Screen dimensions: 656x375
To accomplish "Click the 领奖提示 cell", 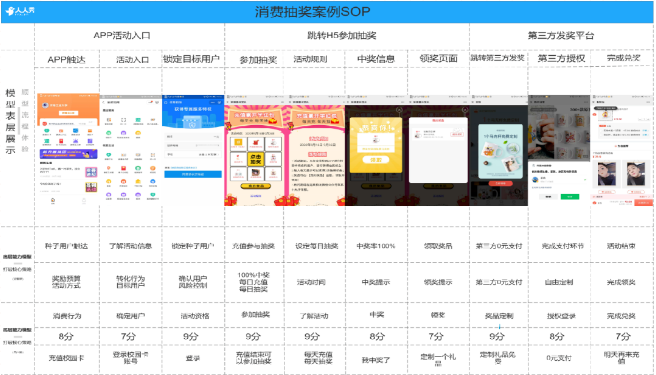I will click(438, 283).
